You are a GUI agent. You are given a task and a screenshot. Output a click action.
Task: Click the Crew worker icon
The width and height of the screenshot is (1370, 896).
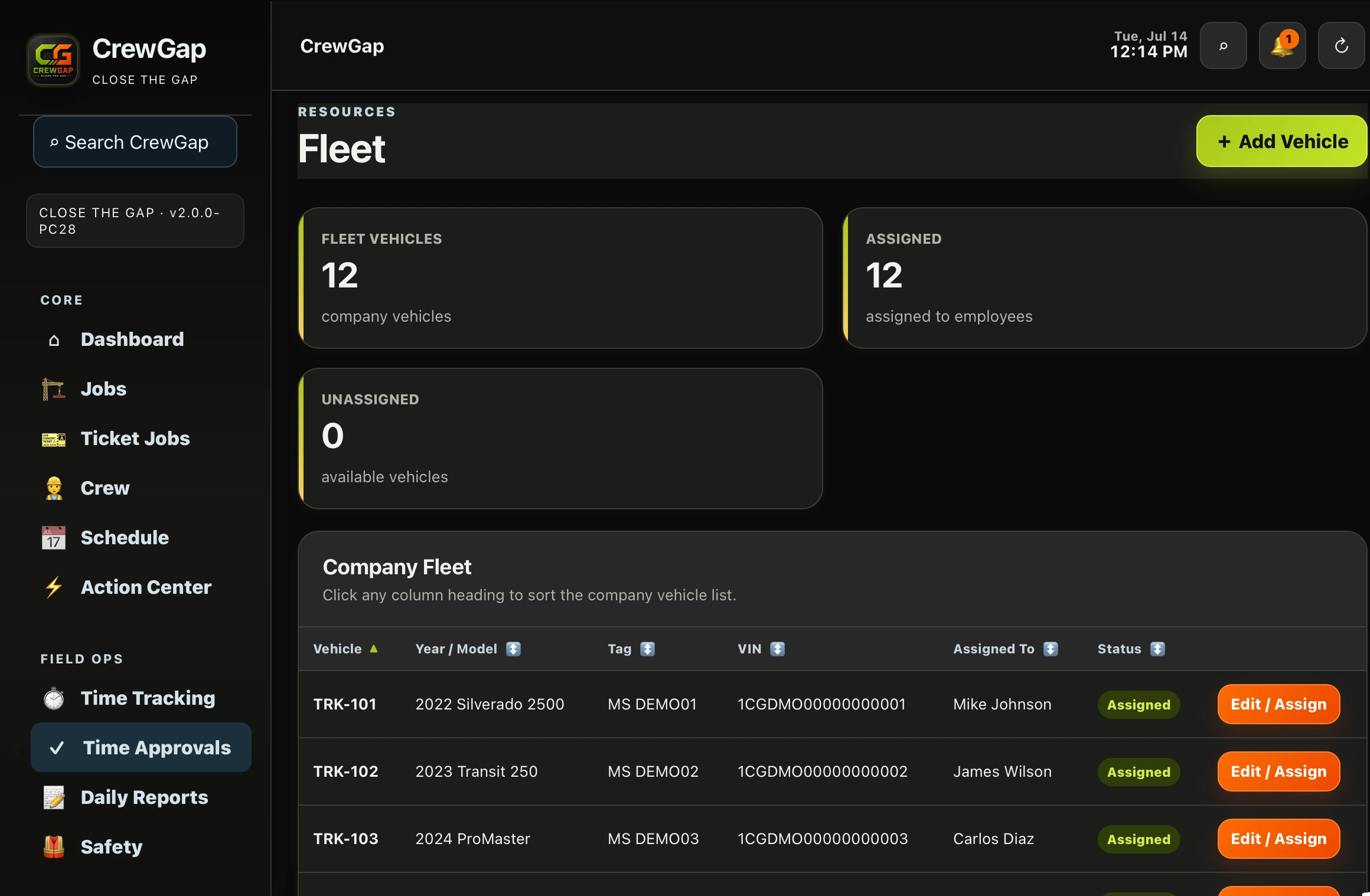coord(54,489)
